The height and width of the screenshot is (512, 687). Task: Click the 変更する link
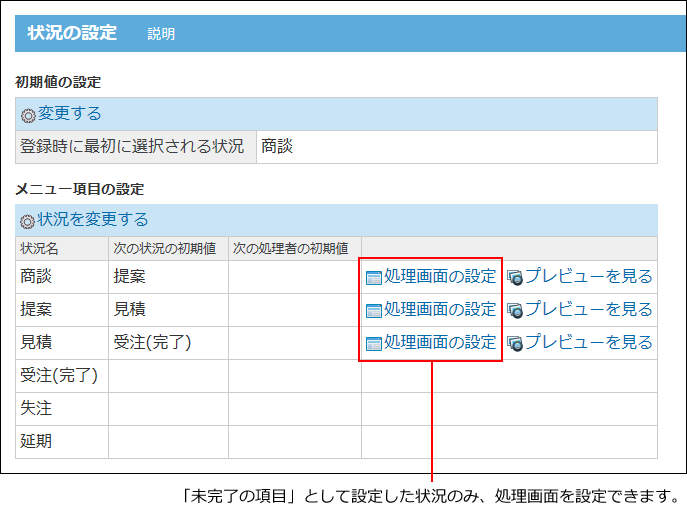tap(69, 113)
